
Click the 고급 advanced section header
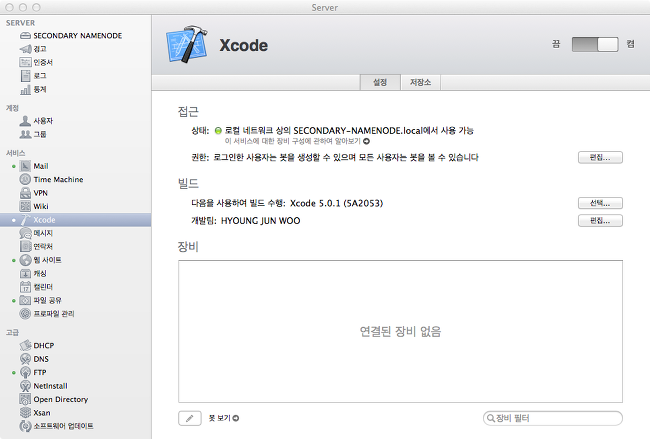[x=12, y=332]
